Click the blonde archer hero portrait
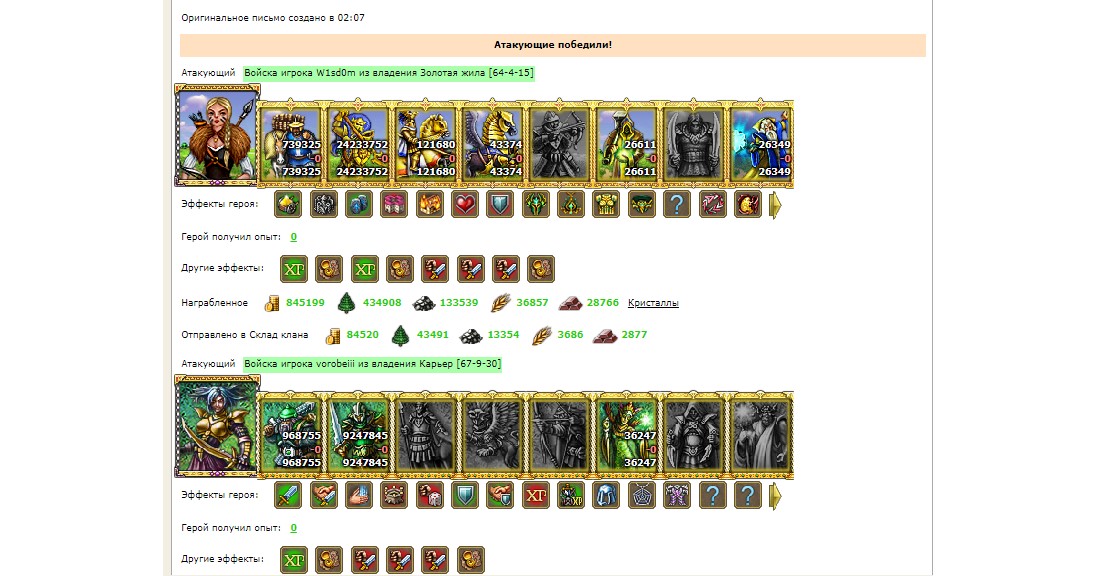Viewport: 1096px width, 576px height. tap(217, 136)
